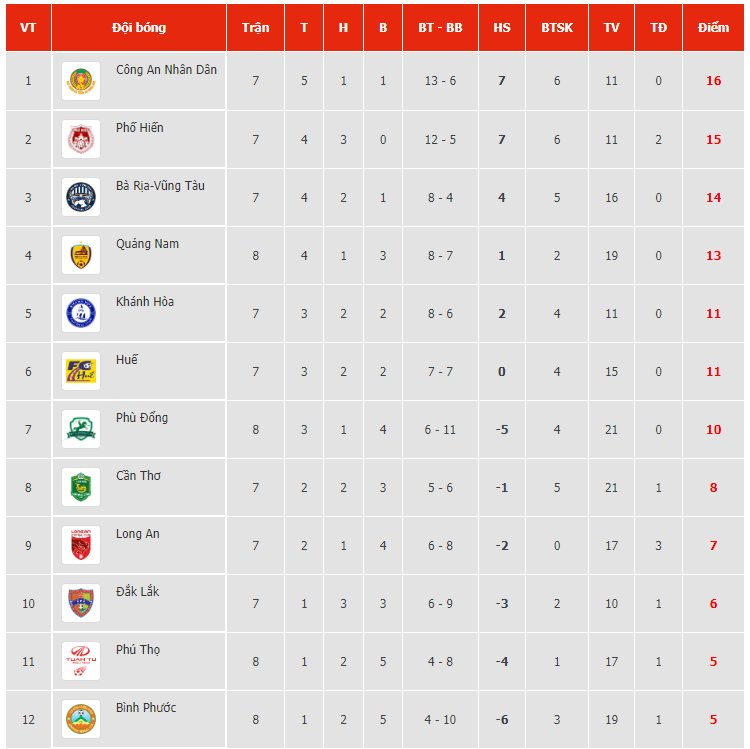The height and width of the screenshot is (749, 750).
Task: Open the Bà Rịa-Vũng Tàu team name link
Action: click(160, 186)
